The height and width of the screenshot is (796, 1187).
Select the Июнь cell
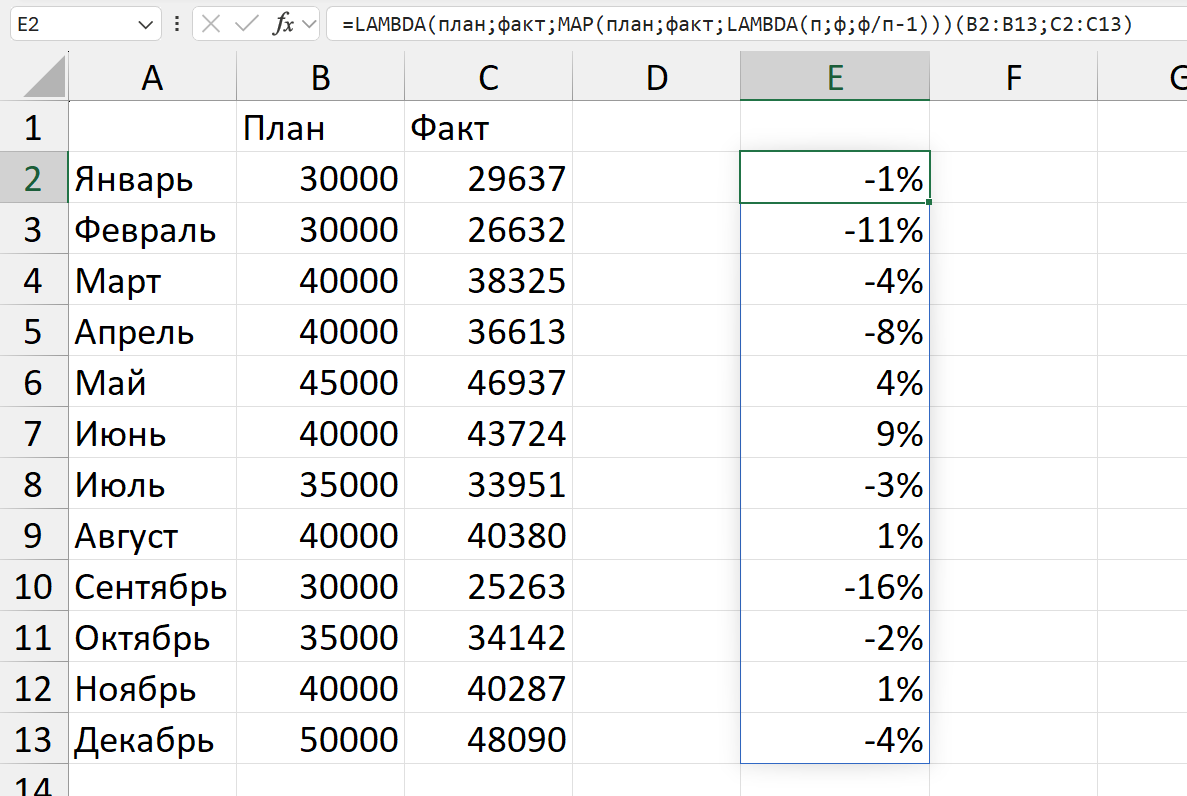[x=152, y=432]
